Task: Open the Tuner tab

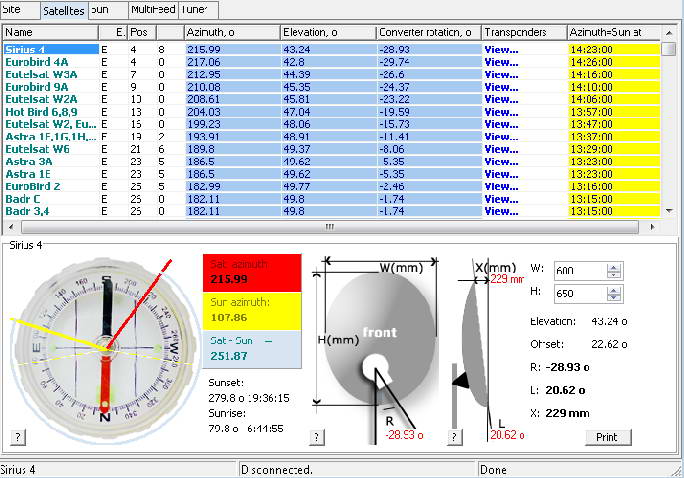Action: (198, 10)
